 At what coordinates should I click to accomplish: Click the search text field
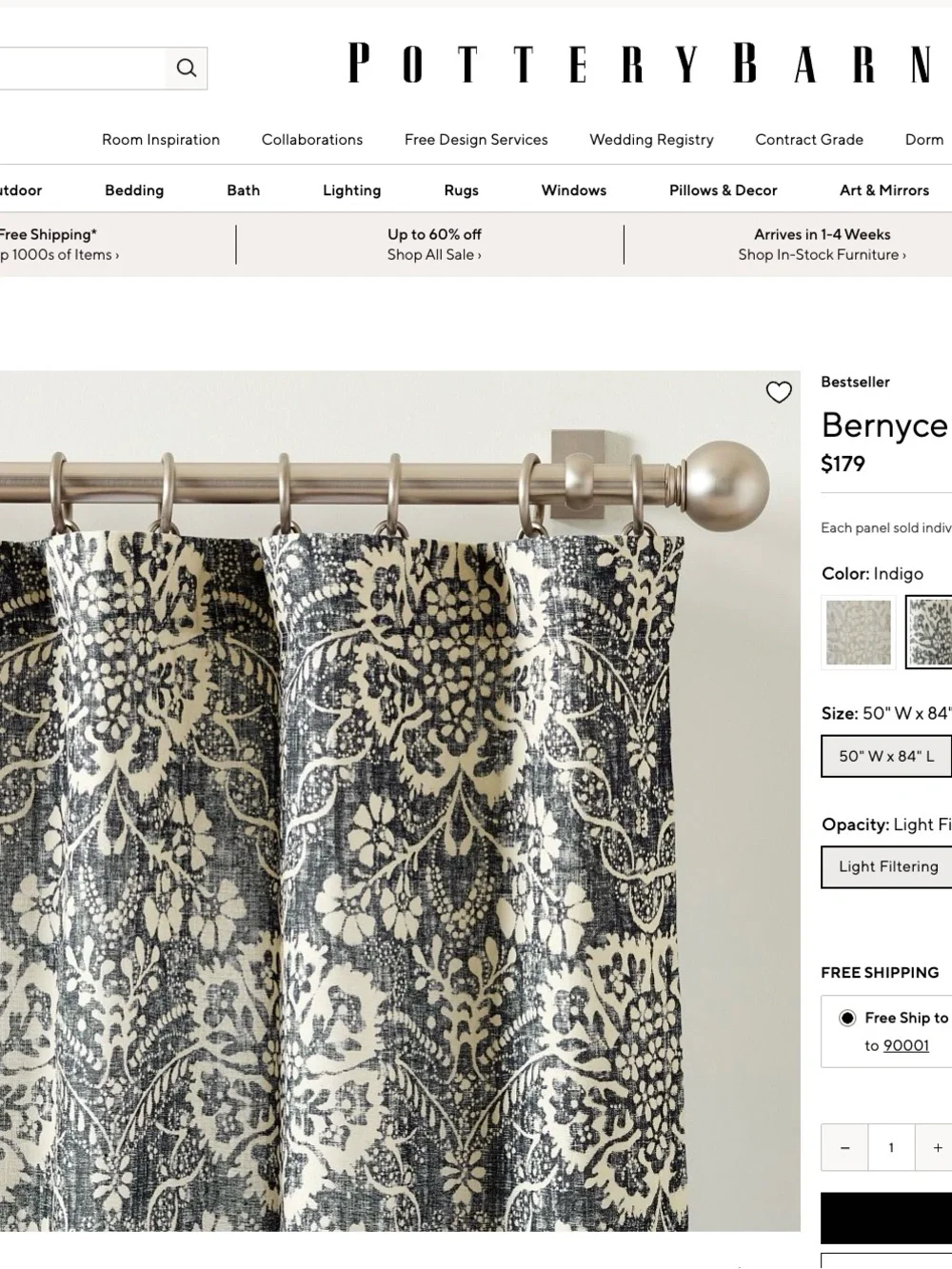(83, 69)
